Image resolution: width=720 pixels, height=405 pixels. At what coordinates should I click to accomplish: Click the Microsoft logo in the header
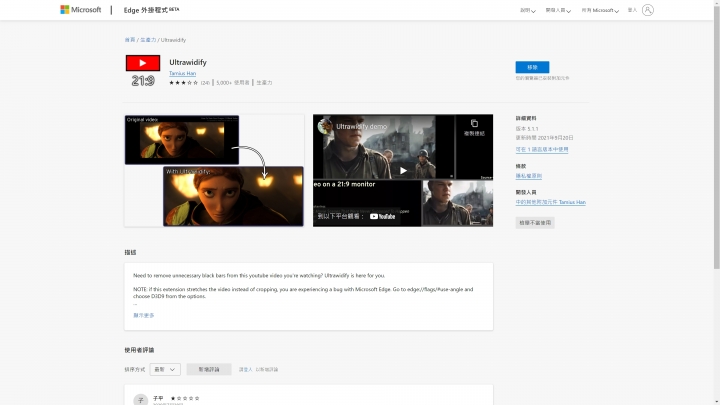[80, 10]
